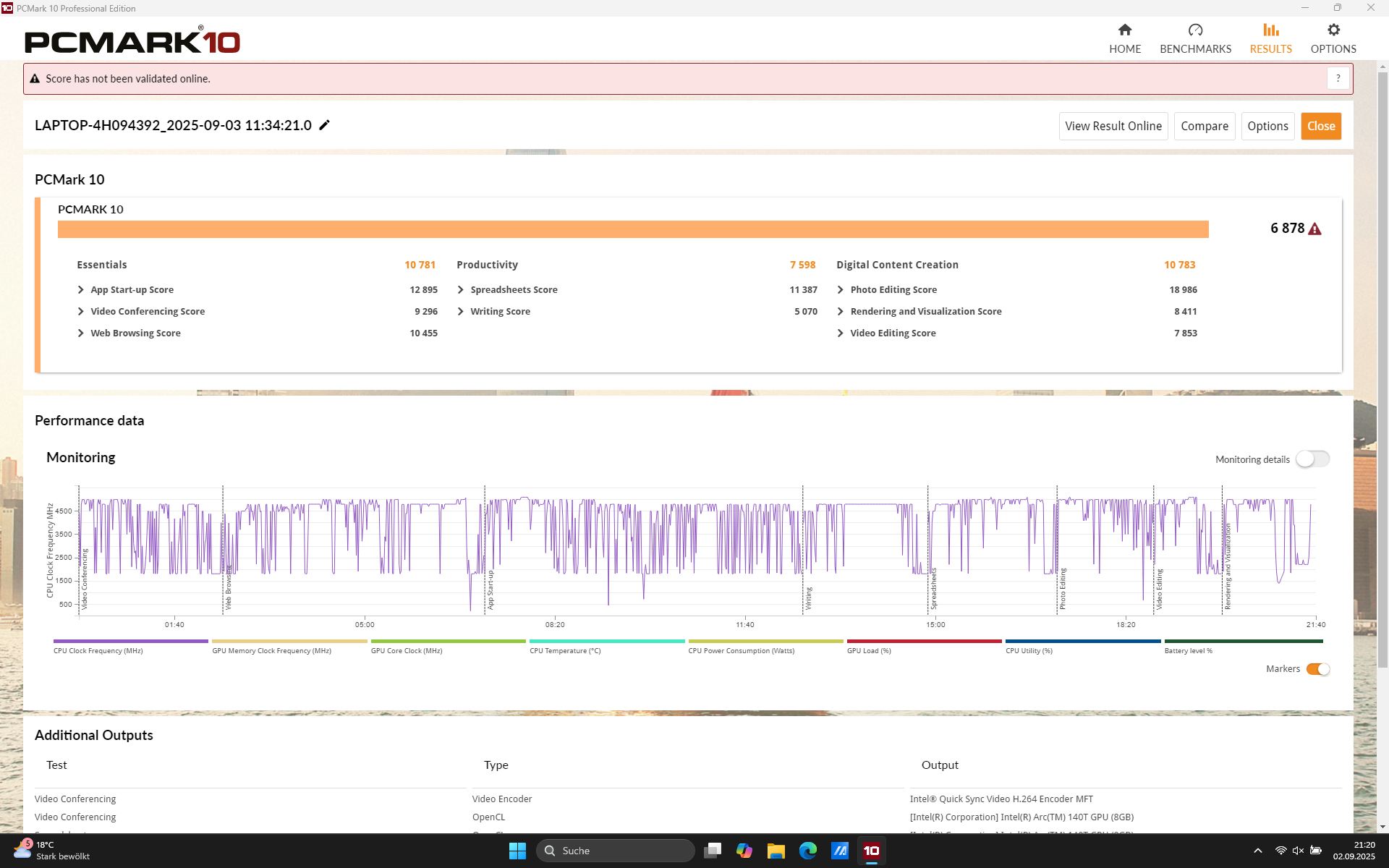
Task: Click the red warning triangle beside score
Action: coord(1314,229)
